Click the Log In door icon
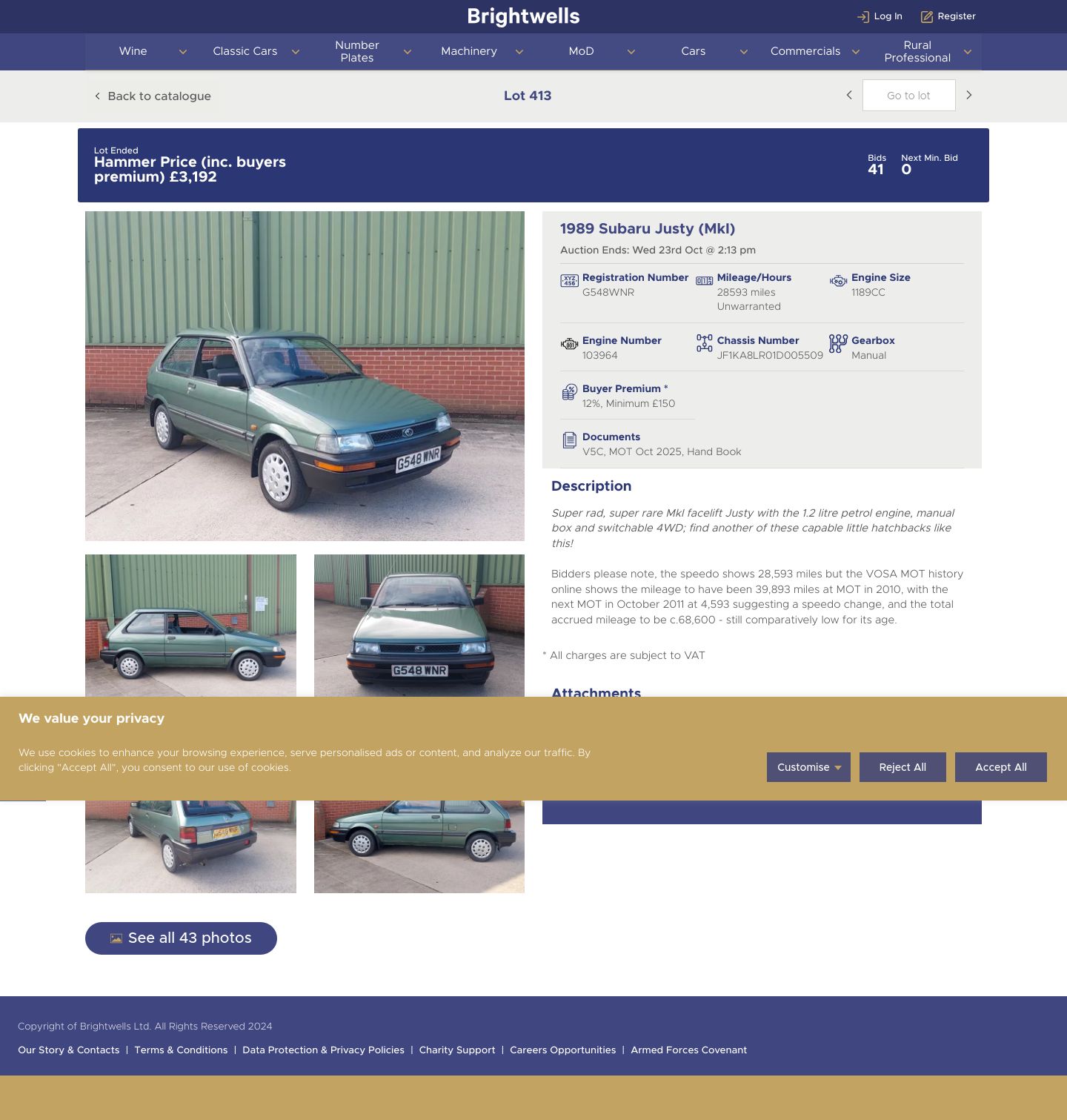Screen dimensions: 1067x1120 pos(862,16)
